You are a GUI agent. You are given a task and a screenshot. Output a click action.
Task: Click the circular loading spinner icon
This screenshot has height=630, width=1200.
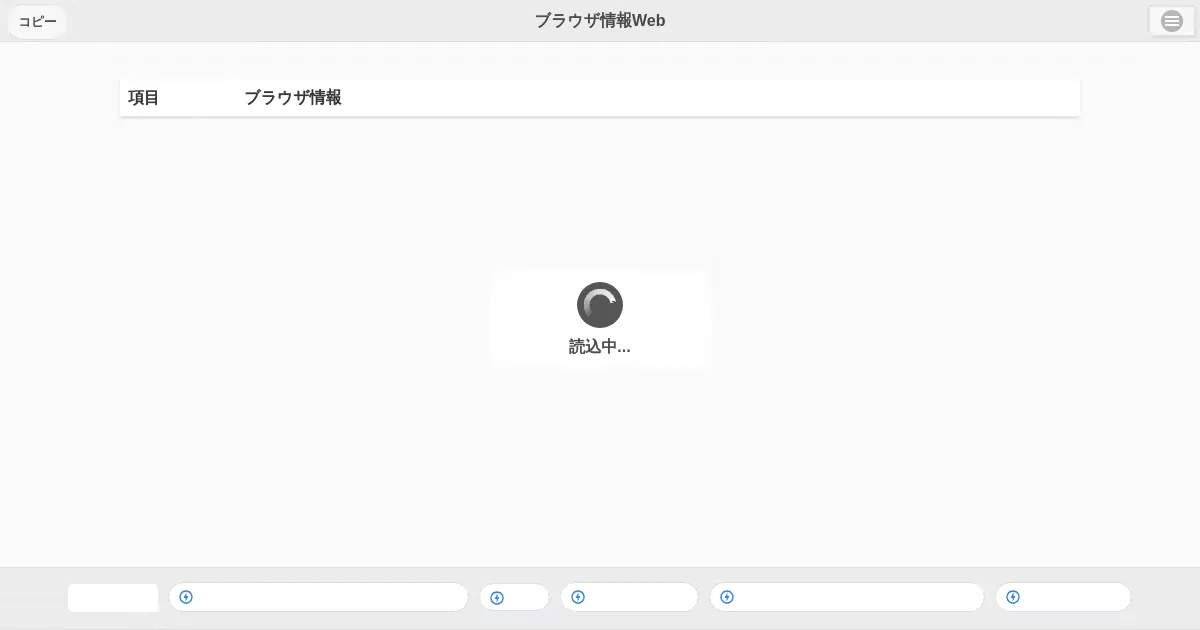[x=600, y=305]
